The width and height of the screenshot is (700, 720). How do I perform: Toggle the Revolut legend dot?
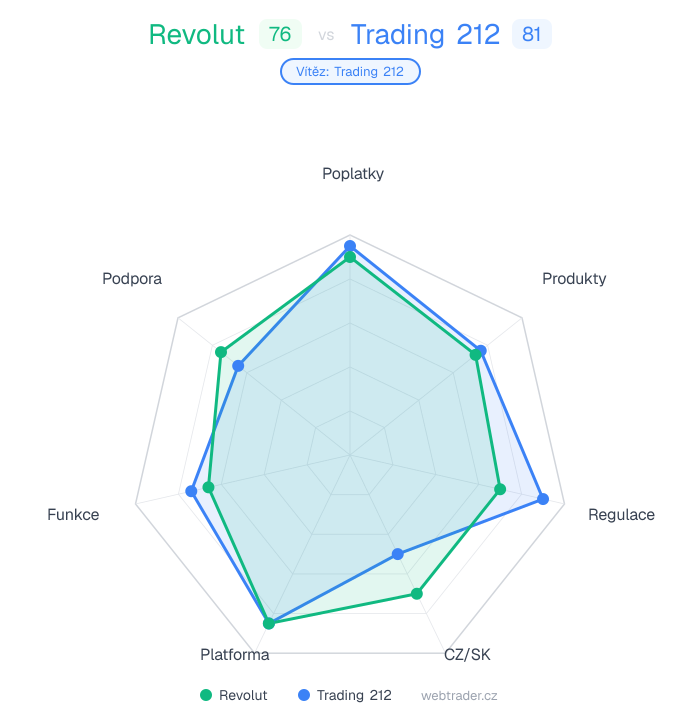[206, 695]
